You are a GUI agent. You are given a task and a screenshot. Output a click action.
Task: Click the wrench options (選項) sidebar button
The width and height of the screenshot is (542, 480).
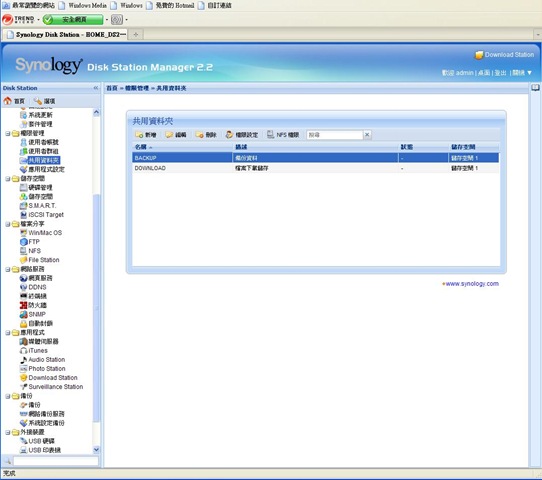(x=44, y=101)
